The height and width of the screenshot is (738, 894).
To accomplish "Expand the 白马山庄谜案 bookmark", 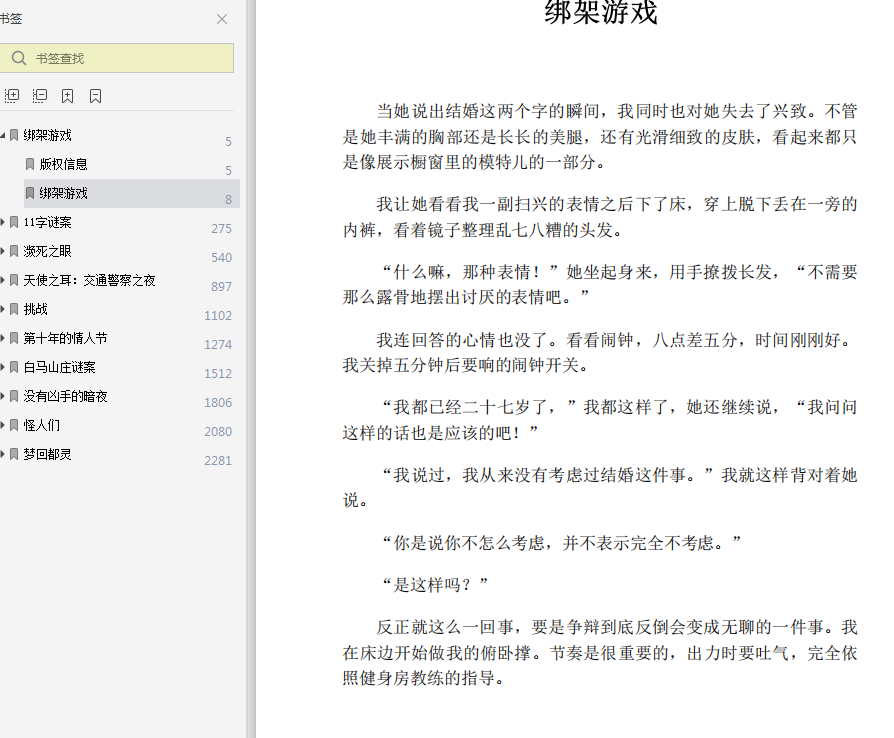I will coord(3,367).
